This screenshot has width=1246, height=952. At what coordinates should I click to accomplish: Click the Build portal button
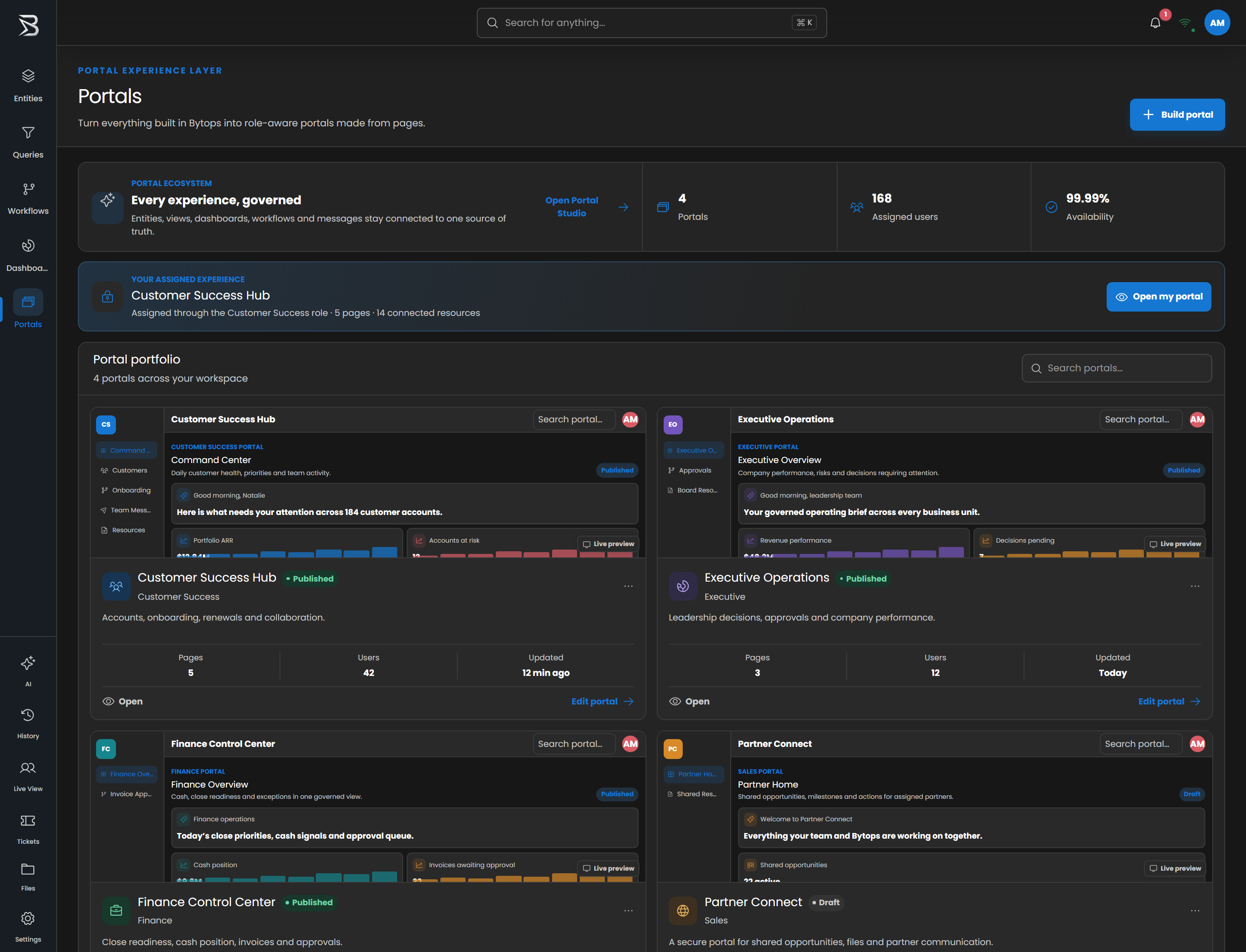[1177, 115]
